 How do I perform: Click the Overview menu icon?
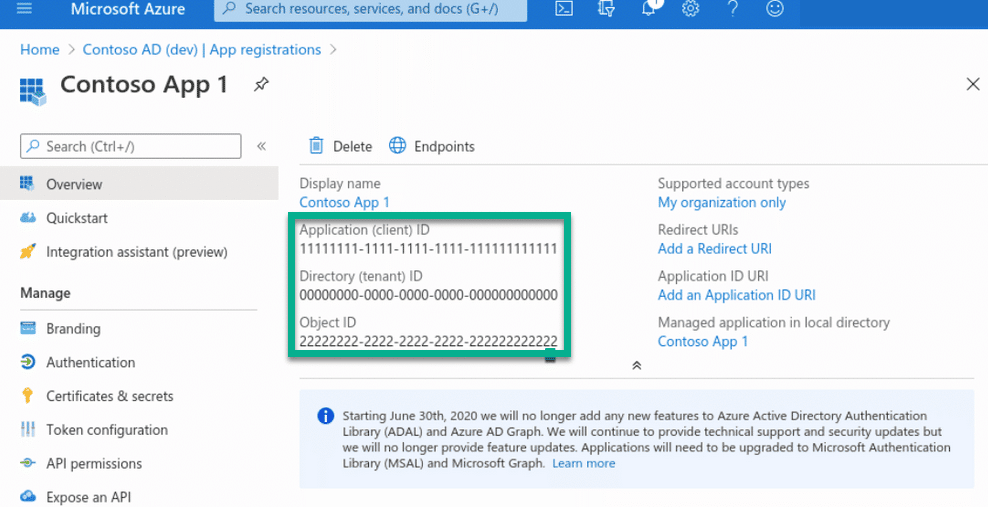pos(27,183)
